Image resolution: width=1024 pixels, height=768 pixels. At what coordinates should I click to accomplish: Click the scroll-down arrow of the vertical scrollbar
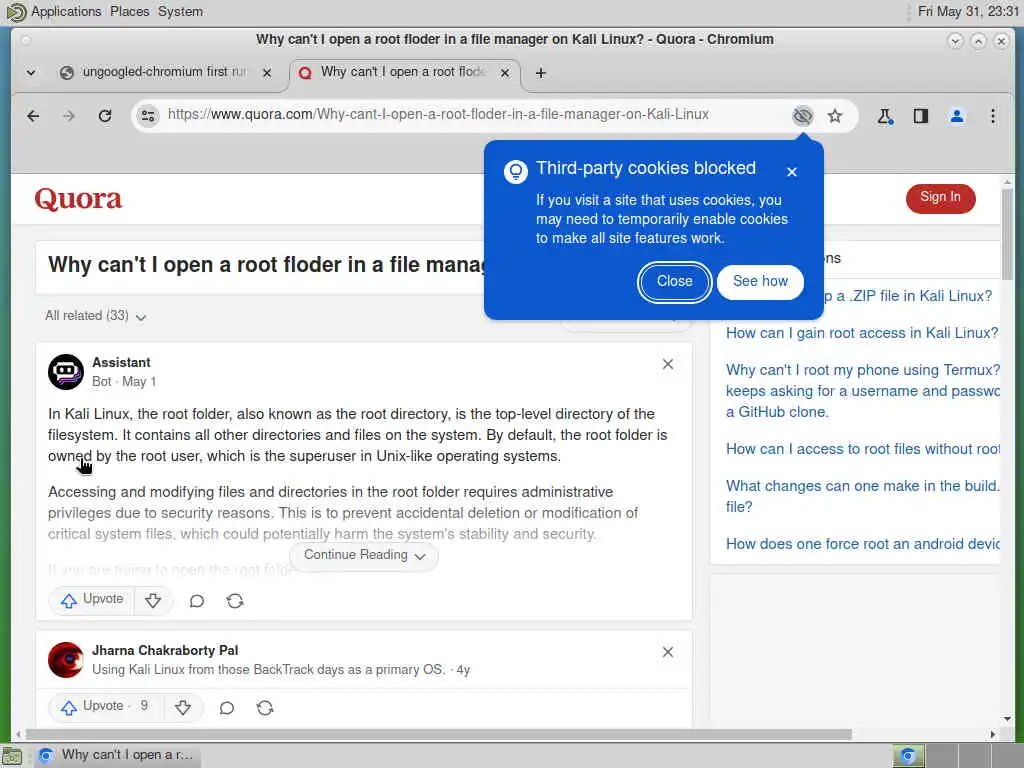(1007, 718)
